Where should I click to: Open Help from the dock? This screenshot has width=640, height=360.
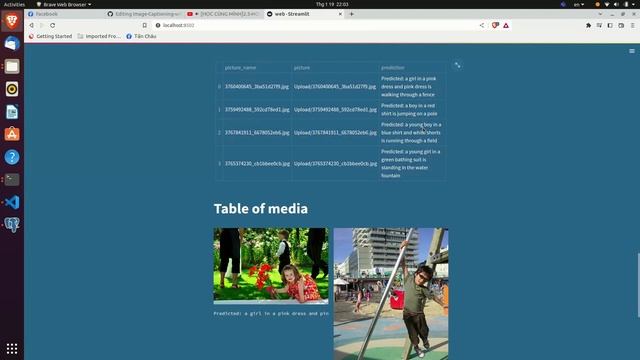coord(12,157)
